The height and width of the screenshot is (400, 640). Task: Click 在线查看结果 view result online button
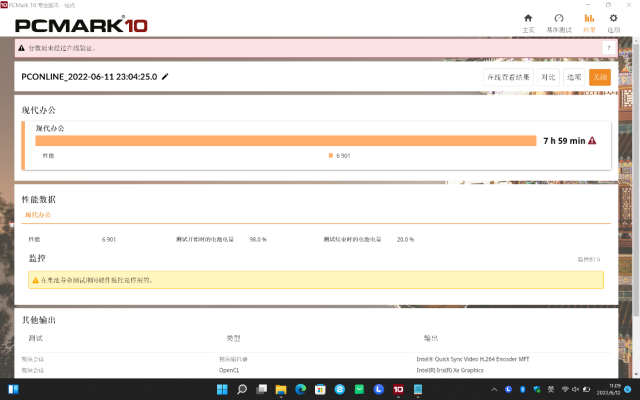508,77
